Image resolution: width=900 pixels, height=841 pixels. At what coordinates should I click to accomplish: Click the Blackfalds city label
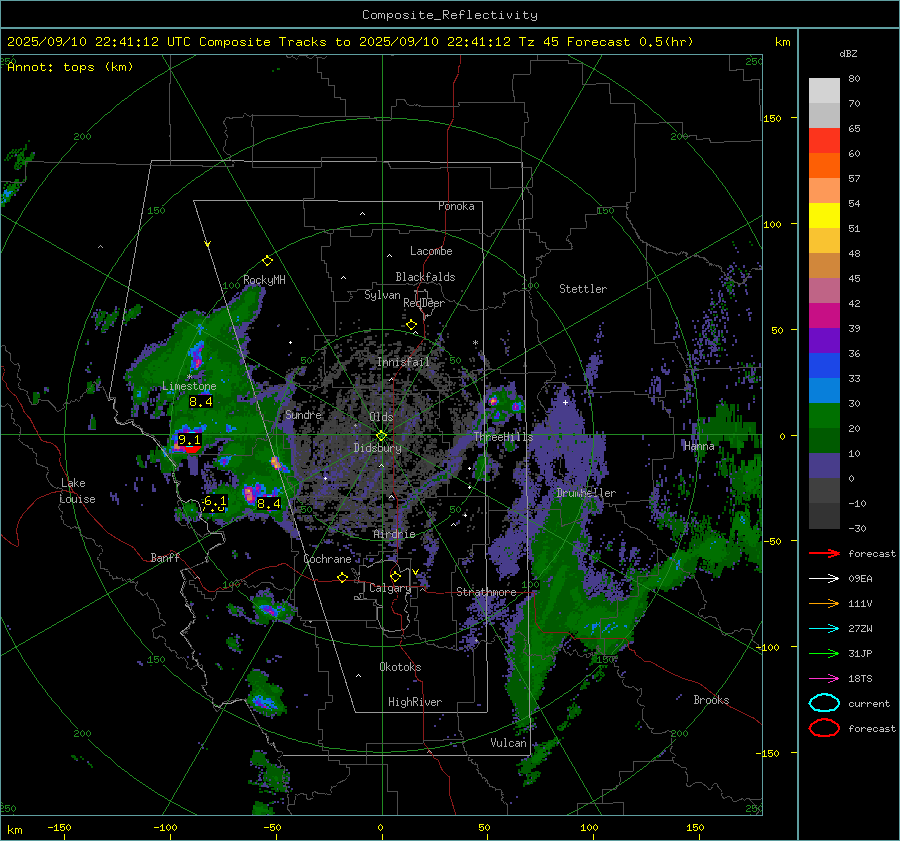pyautogui.click(x=425, y=277)
